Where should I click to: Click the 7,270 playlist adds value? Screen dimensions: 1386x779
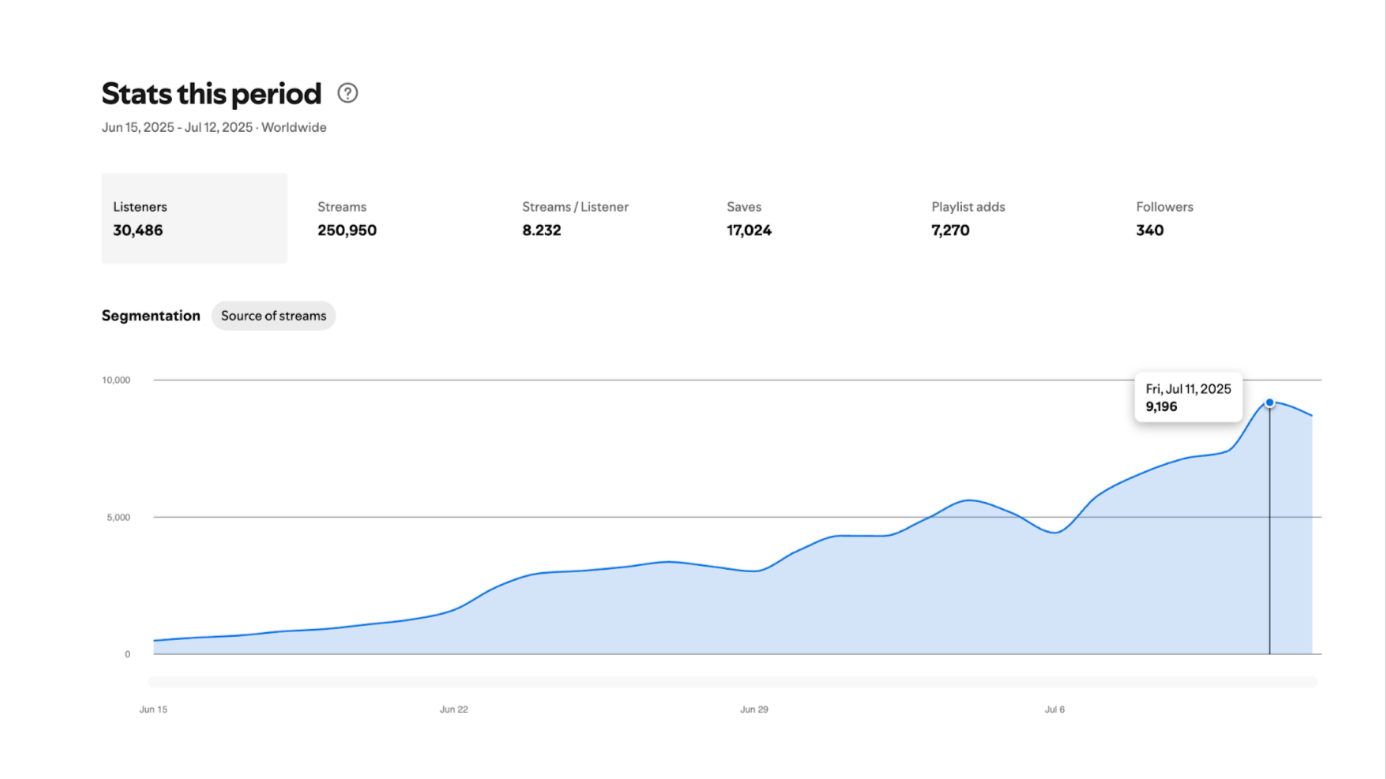[951, 230]
